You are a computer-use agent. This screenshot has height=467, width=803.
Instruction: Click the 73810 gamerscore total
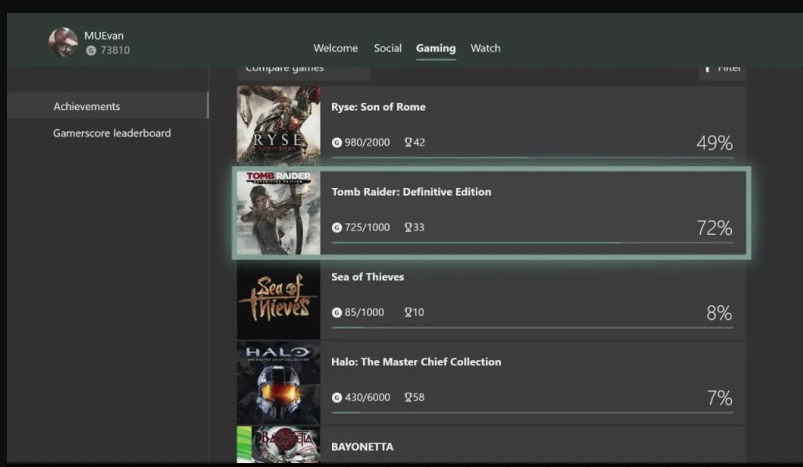click(115, 50)
